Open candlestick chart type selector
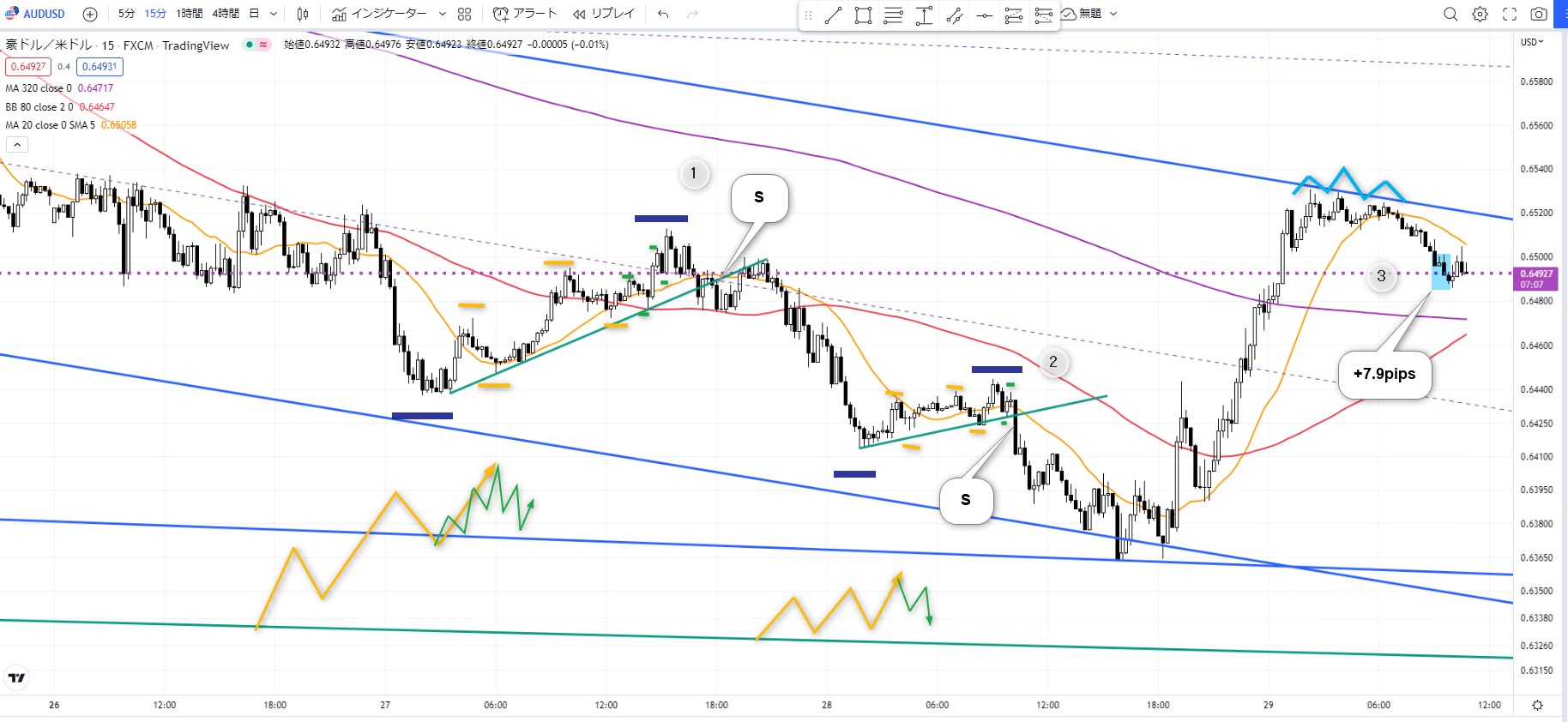 [303, 14]
